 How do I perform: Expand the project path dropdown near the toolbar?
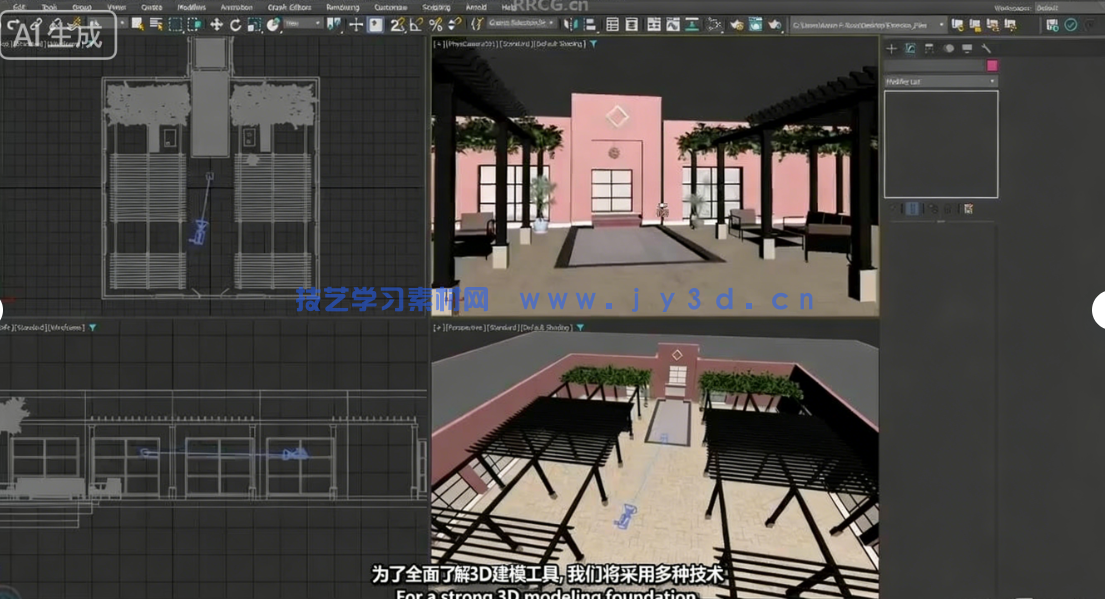click(941, 25)
